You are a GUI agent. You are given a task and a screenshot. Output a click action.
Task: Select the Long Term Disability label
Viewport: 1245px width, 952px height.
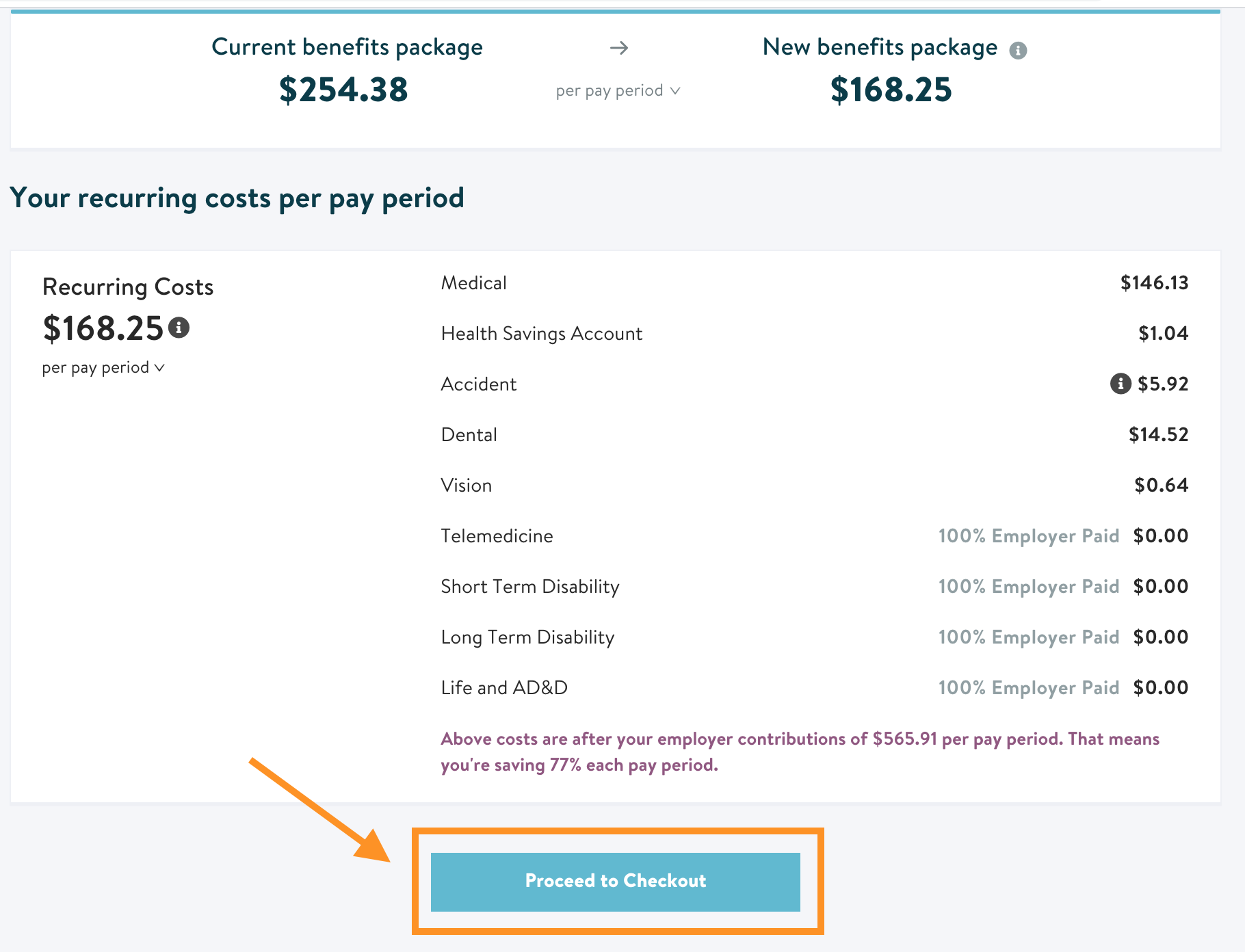coord(527,637)
